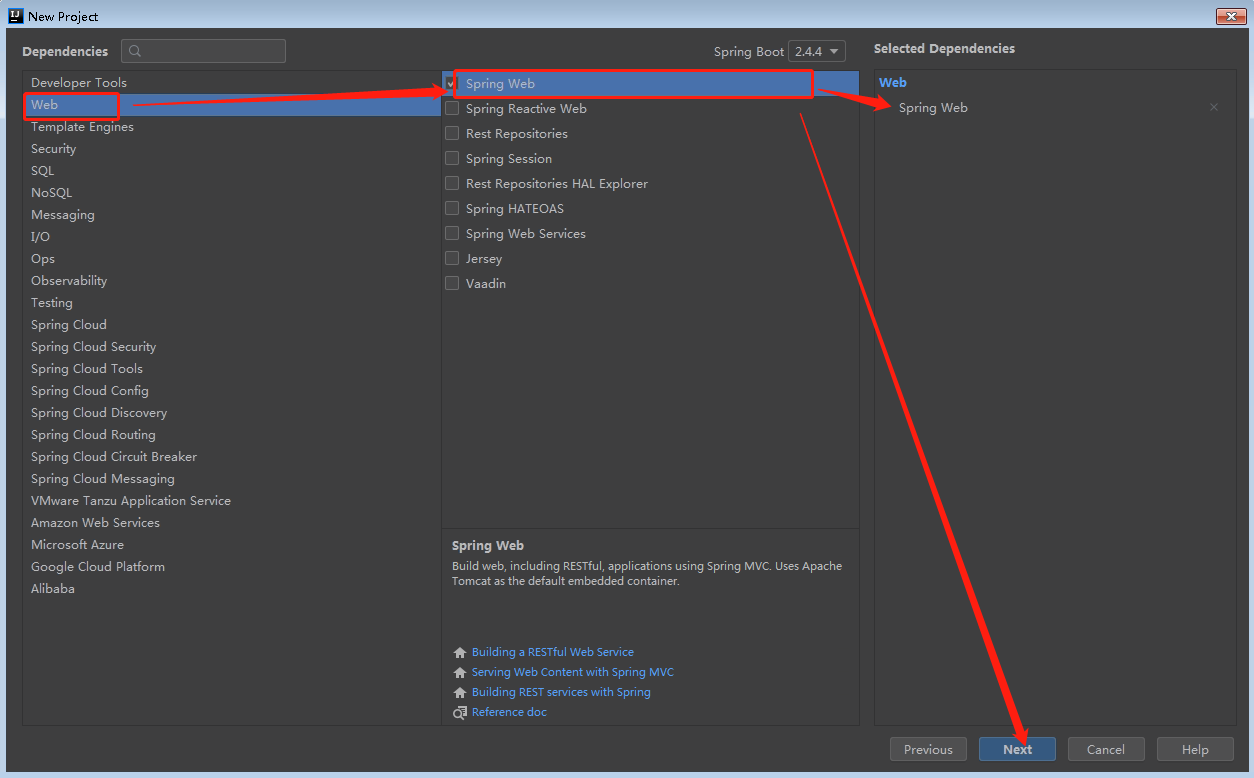Open the Reference doc link
This screenshot has width=1254, height=778.
pyautogui.click(x=509, y=712)
